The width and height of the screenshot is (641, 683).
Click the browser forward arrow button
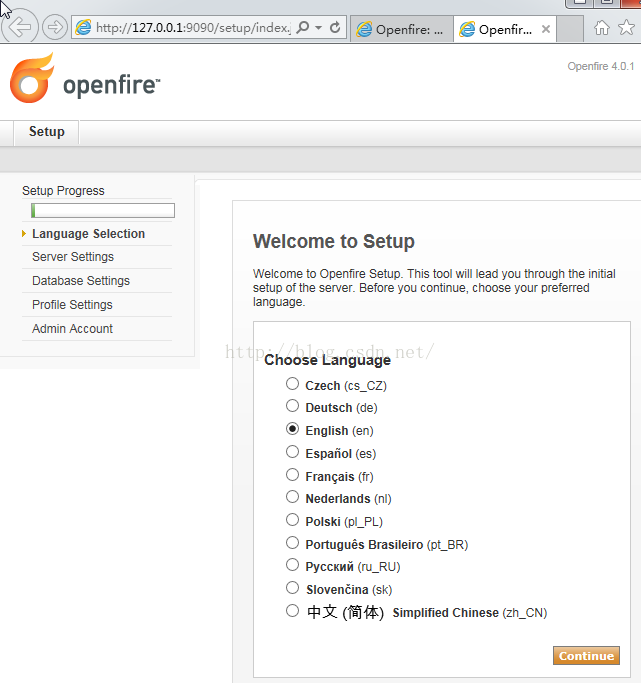(x=55, y=27)
